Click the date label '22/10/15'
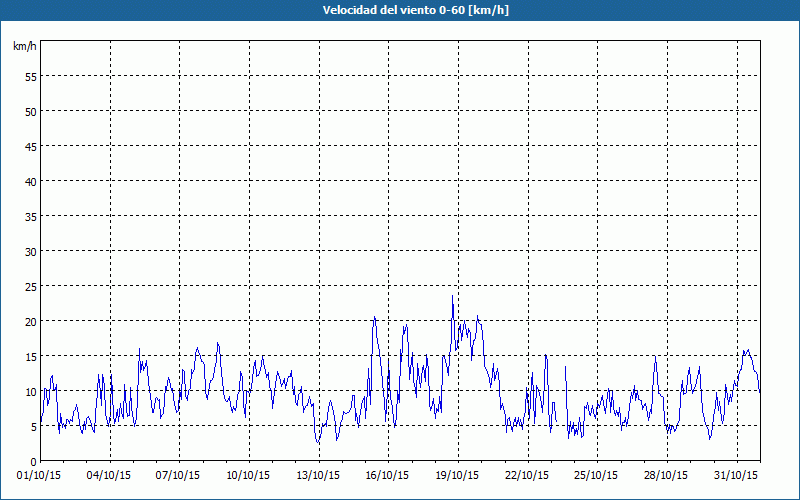The height and width of the screenshot is (500, 800). (527, 476)
